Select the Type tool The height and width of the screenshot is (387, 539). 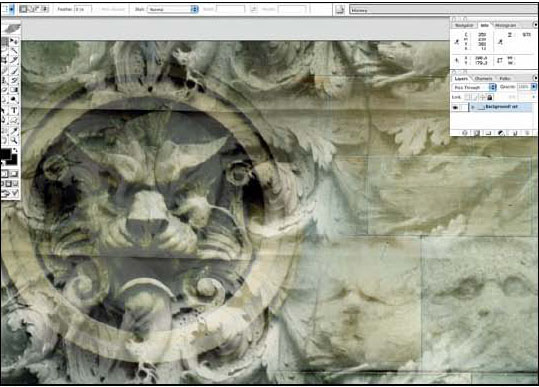click(x=14, y=110)
